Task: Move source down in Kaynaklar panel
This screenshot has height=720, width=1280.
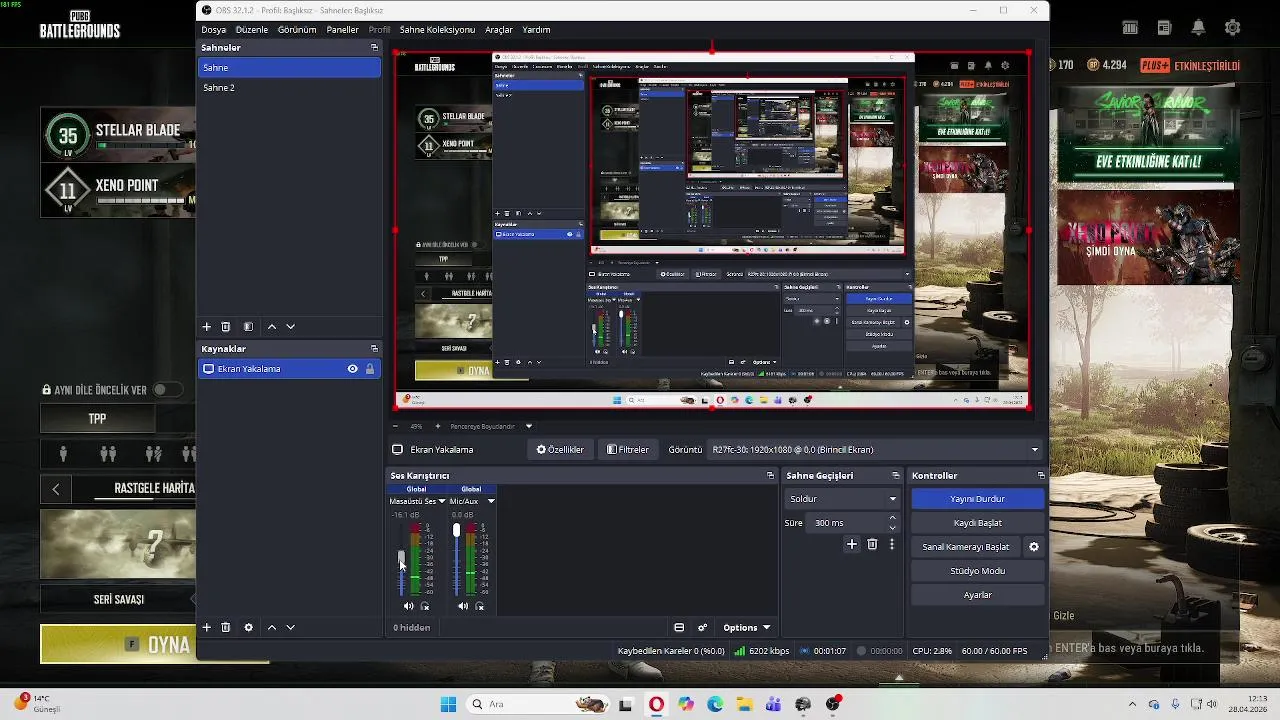Action: (290, 627)
